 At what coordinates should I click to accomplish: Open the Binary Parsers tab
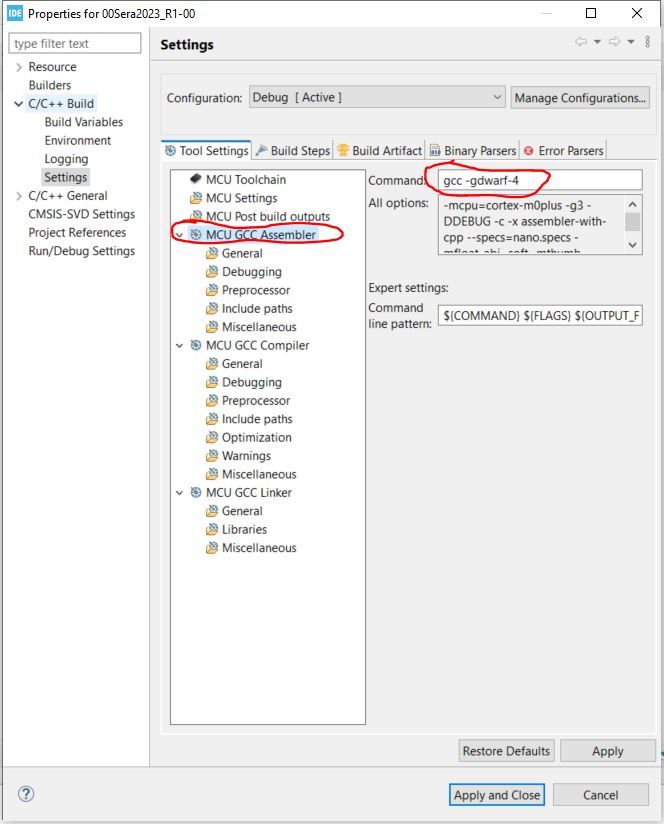[473, 150]
